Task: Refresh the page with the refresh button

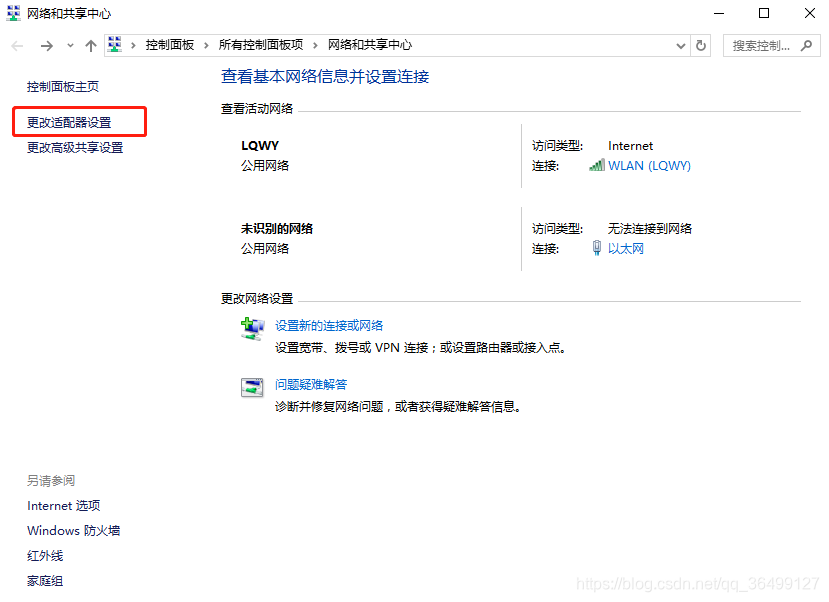Action: click(701, 45)
